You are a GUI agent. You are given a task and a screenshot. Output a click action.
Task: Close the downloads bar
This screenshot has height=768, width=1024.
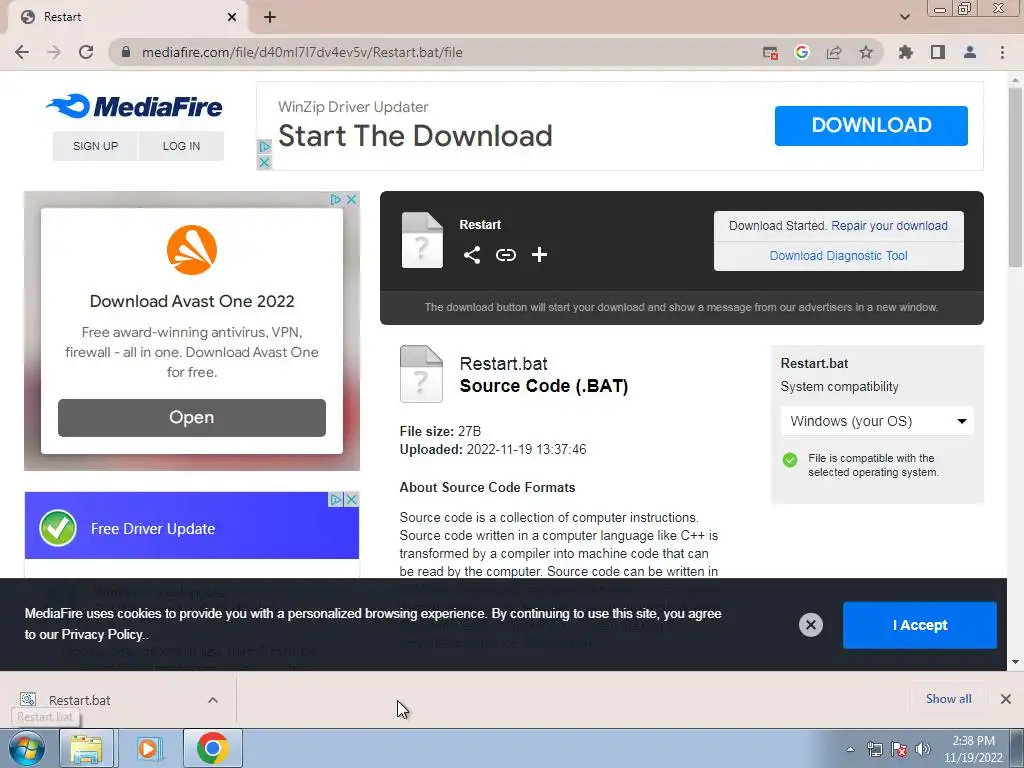point(1006,699)
